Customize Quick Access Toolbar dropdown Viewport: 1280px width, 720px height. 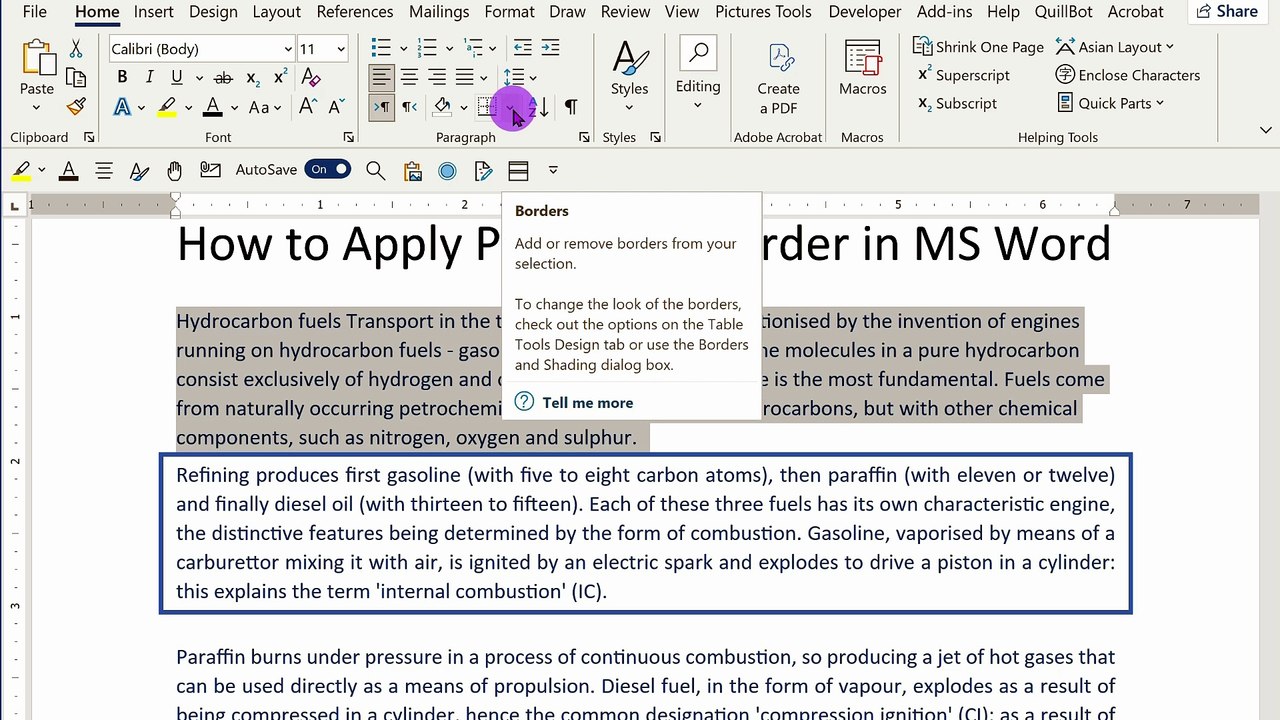[x=553, y=171]
